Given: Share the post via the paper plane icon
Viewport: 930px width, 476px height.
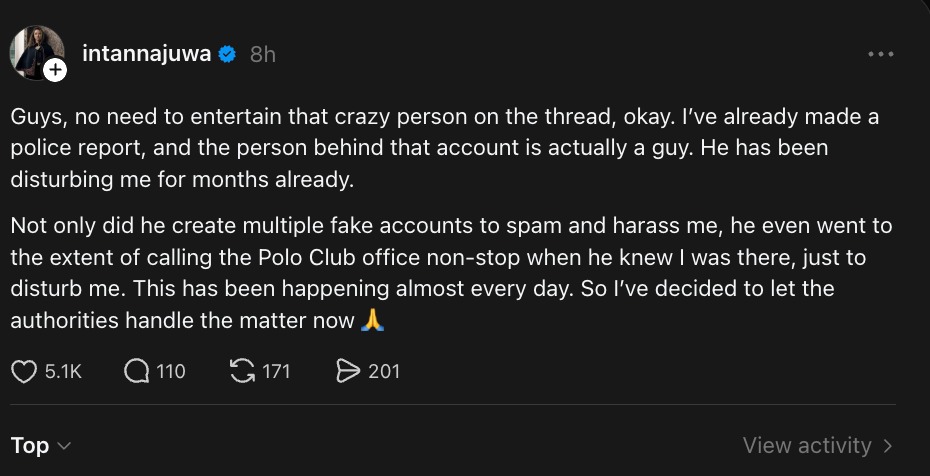Looking at the screenshot, I should (348, 371).
